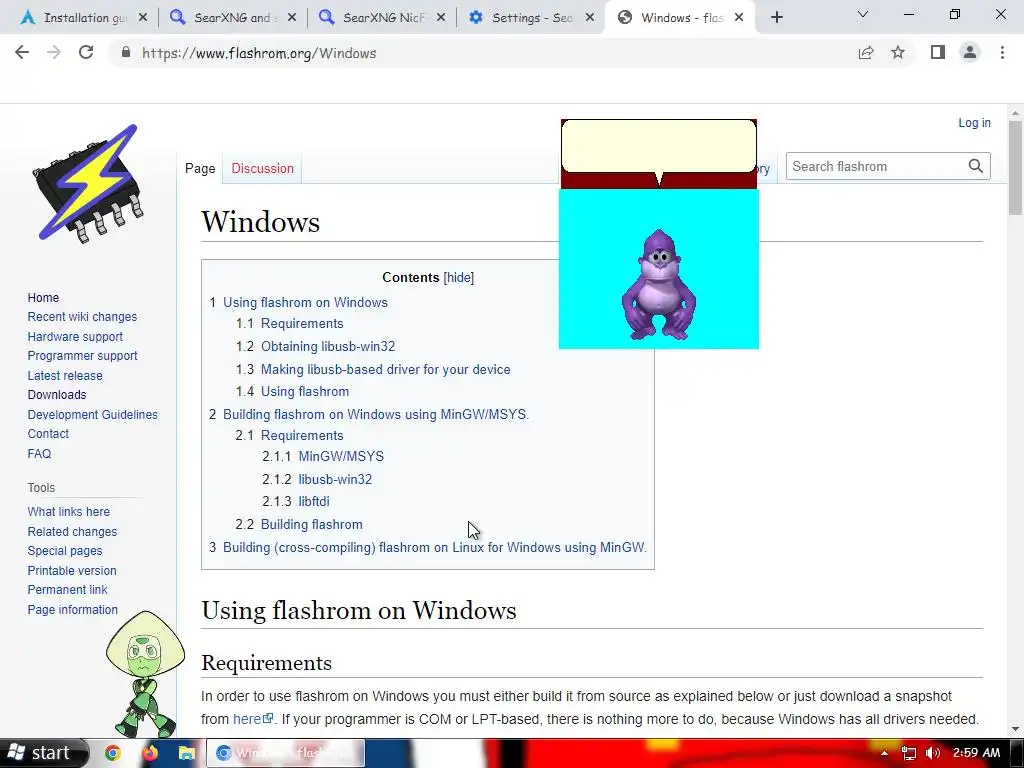Click the Log in link
Viewport: 1024px width, 768px height.
[x=974, y=123]
